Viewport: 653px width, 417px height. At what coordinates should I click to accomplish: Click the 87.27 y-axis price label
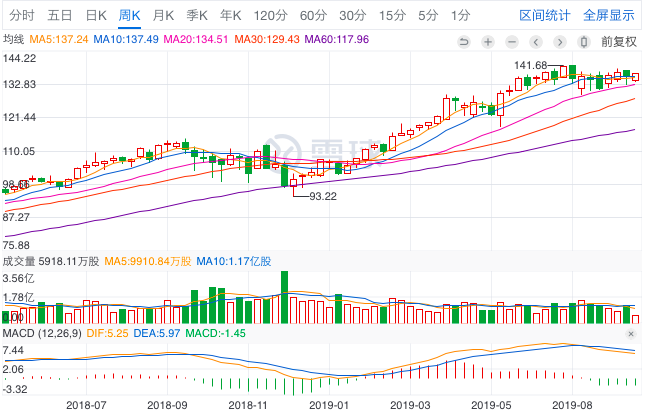(16, 217)
